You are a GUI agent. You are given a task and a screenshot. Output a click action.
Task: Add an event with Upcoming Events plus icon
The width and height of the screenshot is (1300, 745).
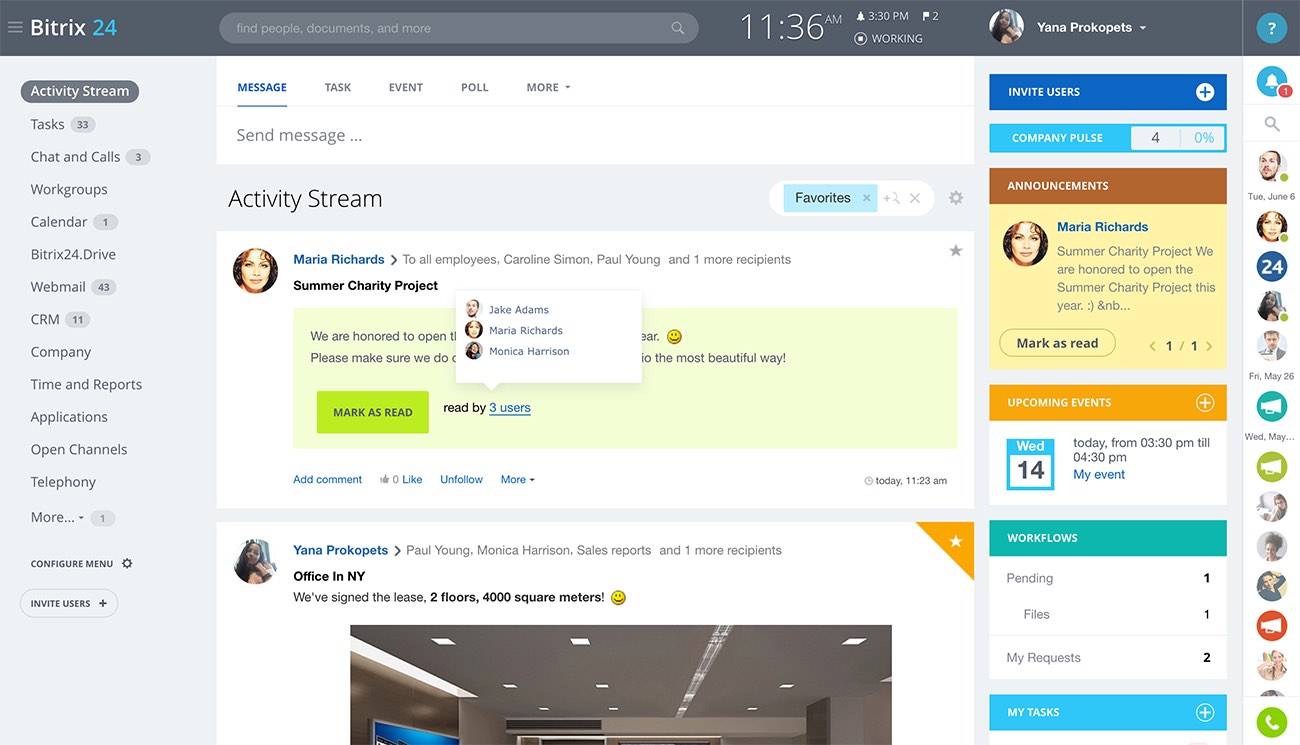point(1204,403)
